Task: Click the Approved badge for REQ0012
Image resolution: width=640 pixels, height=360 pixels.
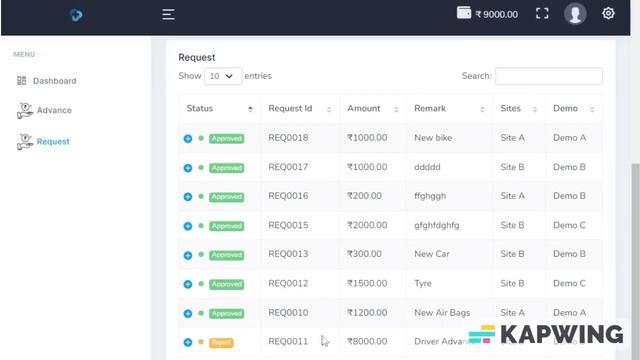Action: (227, 284)
